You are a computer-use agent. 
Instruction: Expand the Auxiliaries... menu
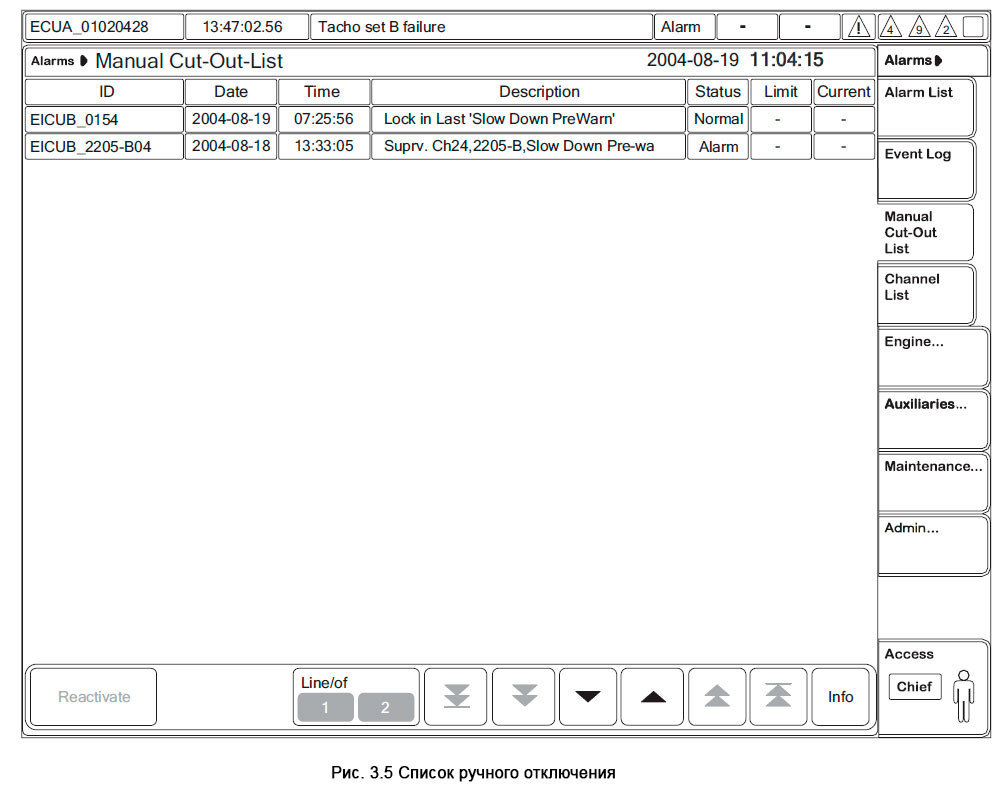[932, 420]
